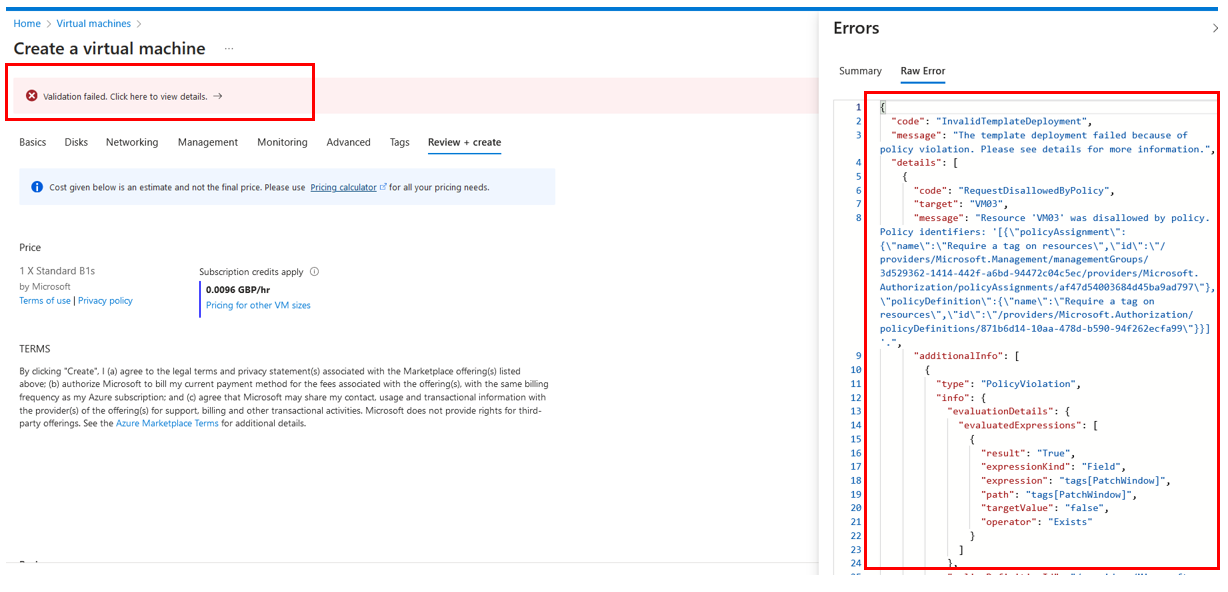
Task: Click the blue info icon in the cost estimate banner
Action: click(37, 187)
